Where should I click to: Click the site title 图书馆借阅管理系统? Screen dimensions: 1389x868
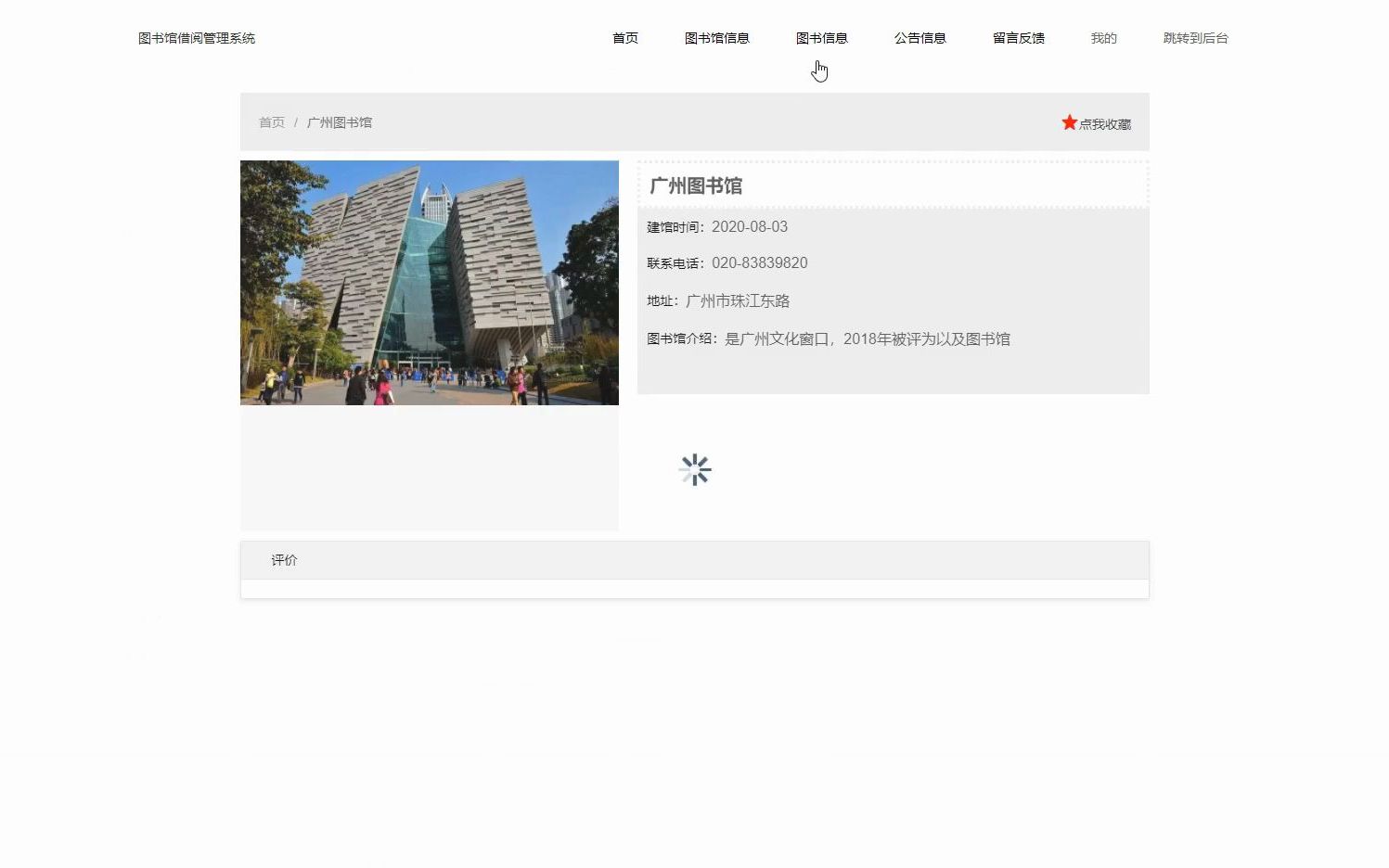(x=195, y=38)
